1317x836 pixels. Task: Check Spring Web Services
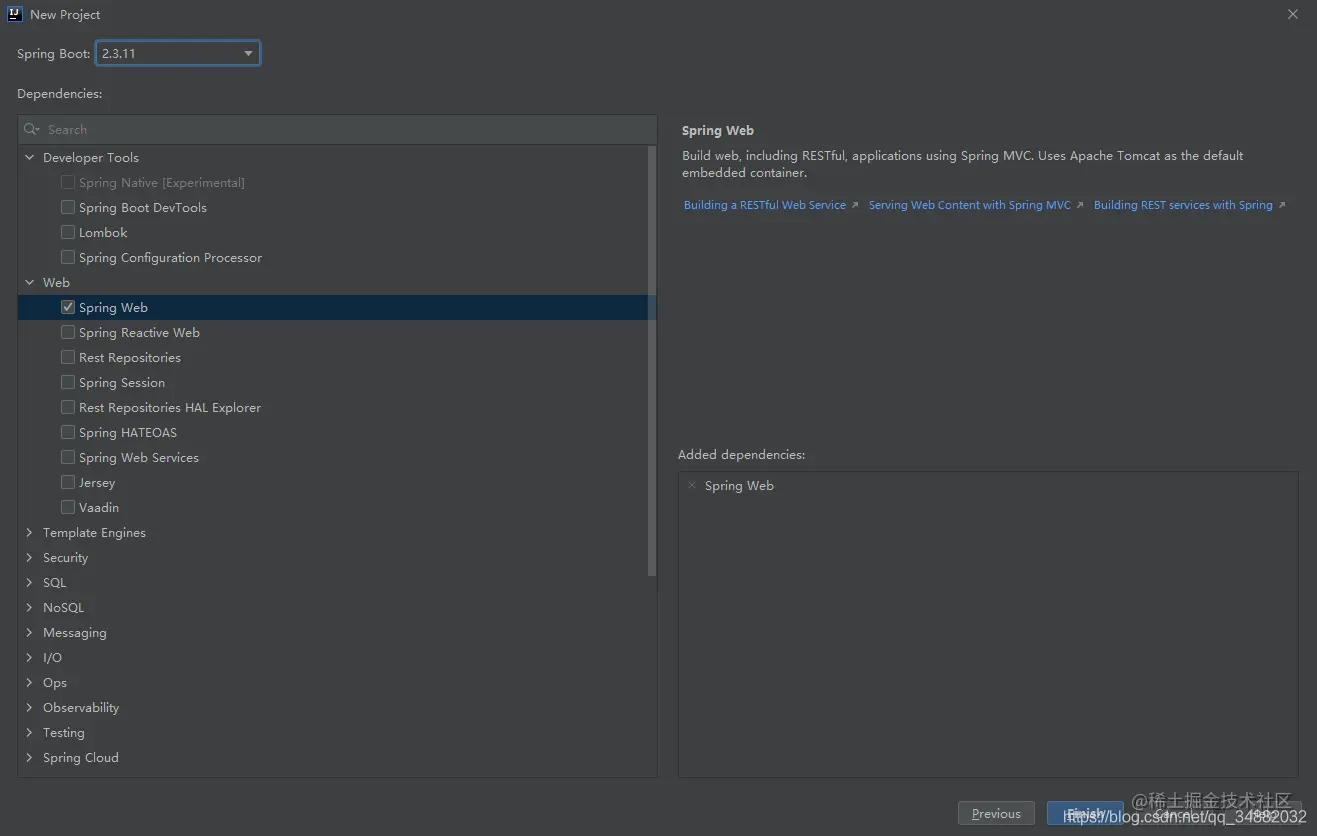point(68,457)
